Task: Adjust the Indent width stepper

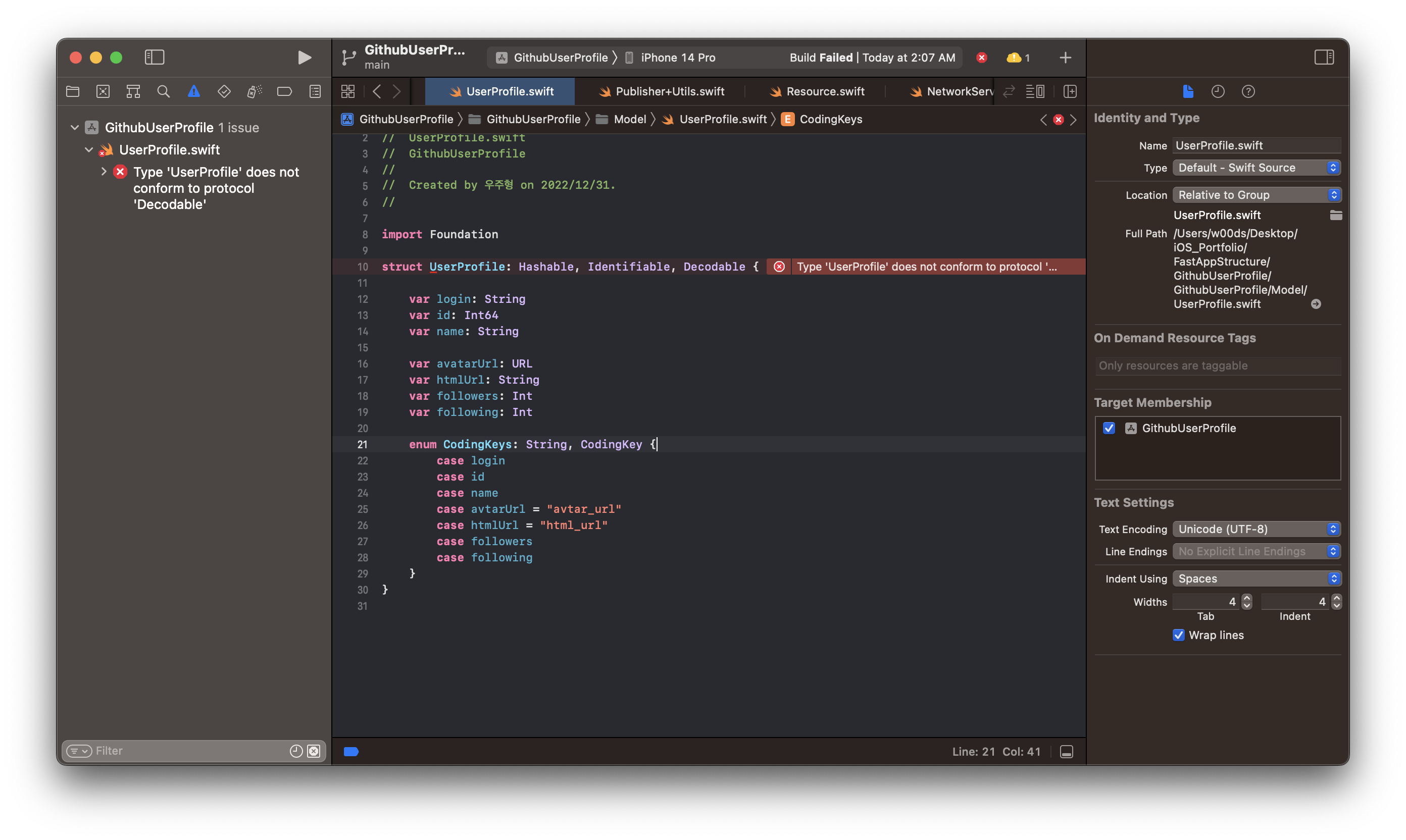Action: 1336,602
